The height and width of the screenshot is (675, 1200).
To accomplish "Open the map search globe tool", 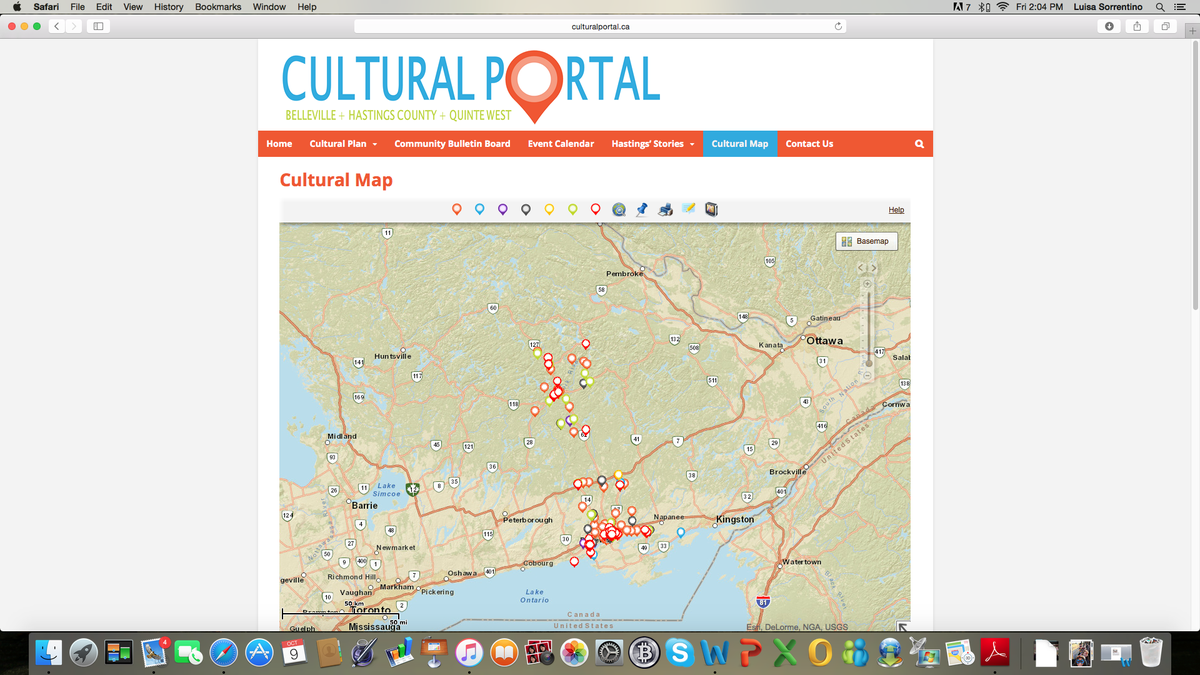I will coord(619,209).
